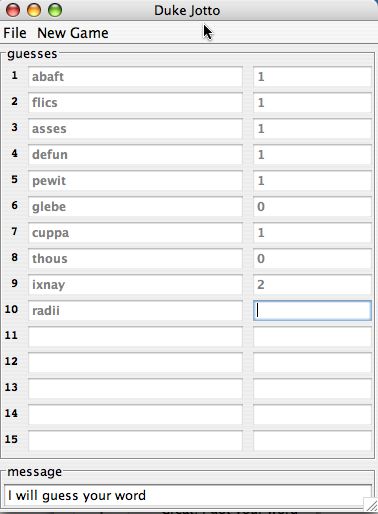This screenshot has width=378, height=514.
Task: Open the File menu
Action: pyautogui.click(x=15, y=33)
